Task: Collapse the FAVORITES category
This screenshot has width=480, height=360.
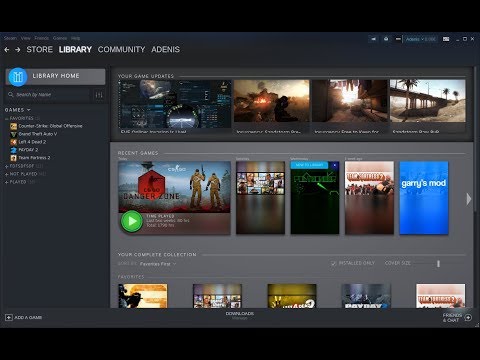Action: tap(6, 118)
